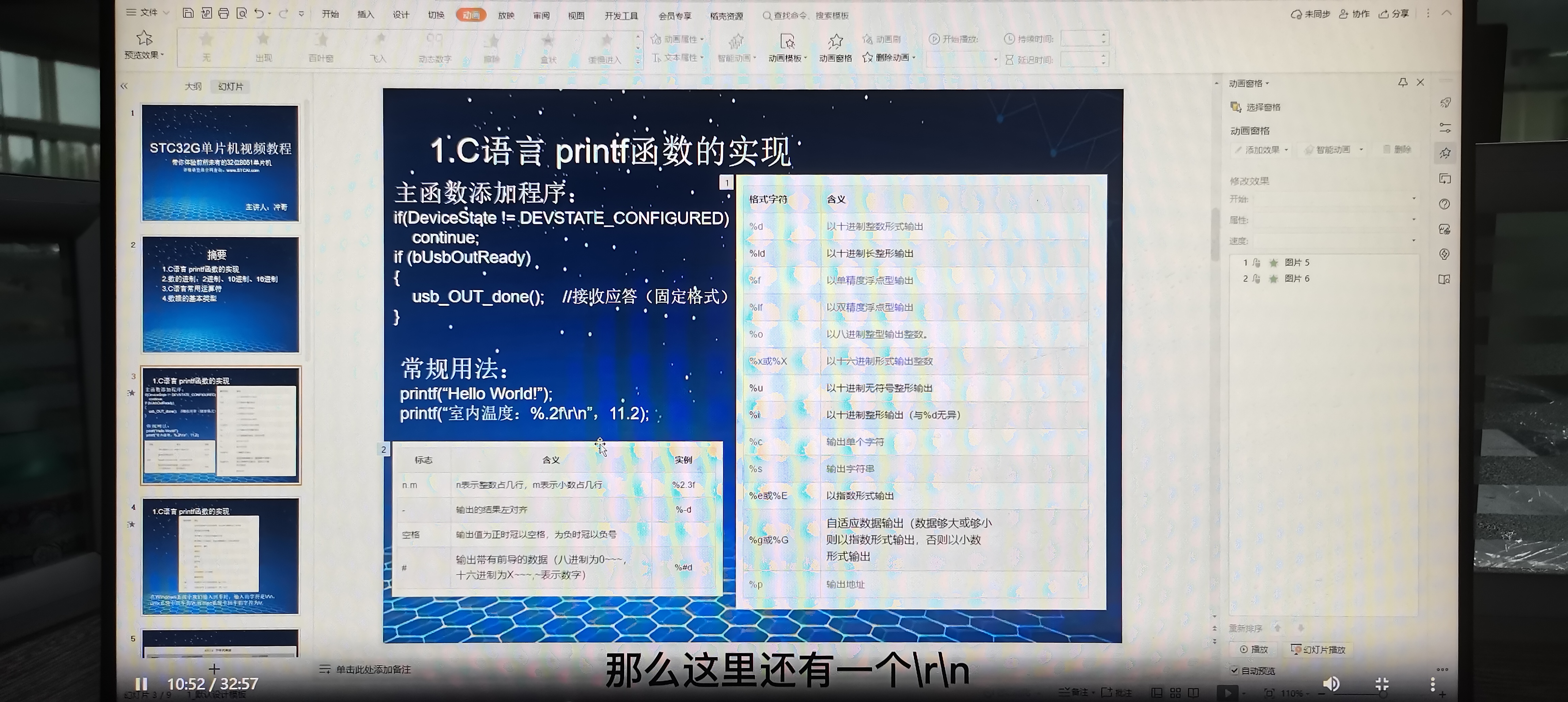
Task: Click the help question mark sidebar icon
Action: point(1444,204)
